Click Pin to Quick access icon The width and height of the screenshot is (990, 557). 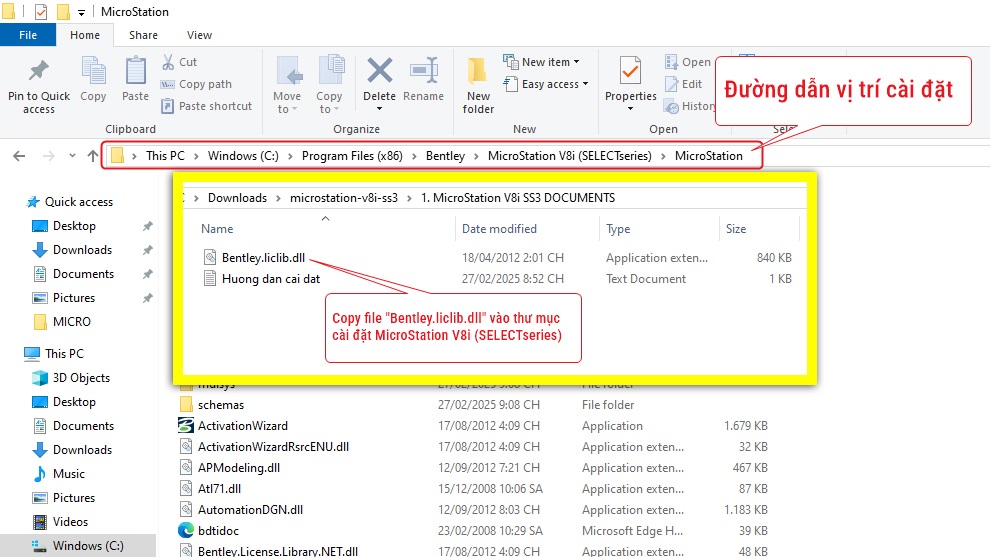tap(39, 71)
